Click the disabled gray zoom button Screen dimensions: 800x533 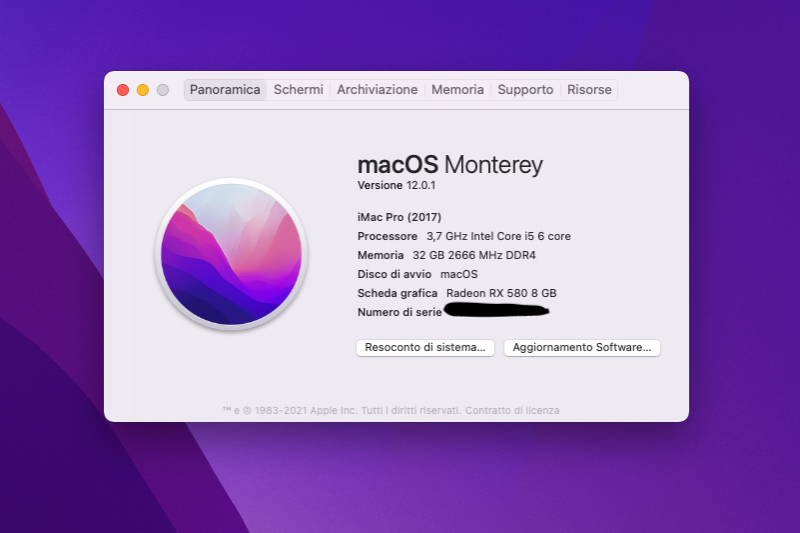pyautogui.click(x=163, y=90)
